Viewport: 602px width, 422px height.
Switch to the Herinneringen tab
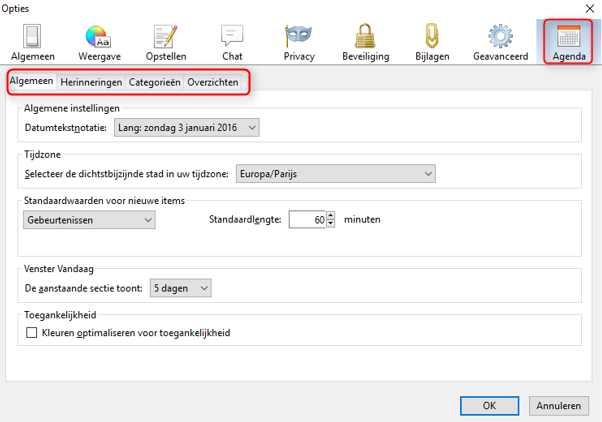pos(91,82)
